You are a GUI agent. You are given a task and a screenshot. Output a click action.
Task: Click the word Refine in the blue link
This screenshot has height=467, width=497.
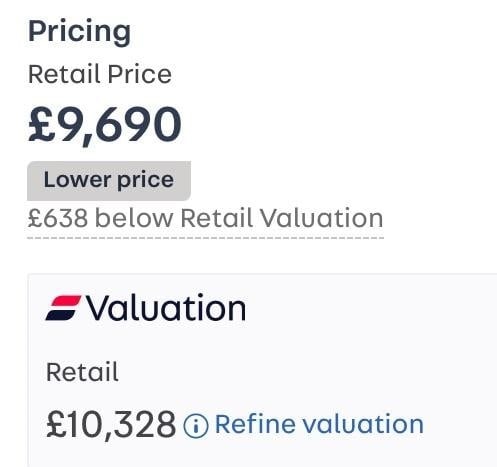click(x=255, y=424)
